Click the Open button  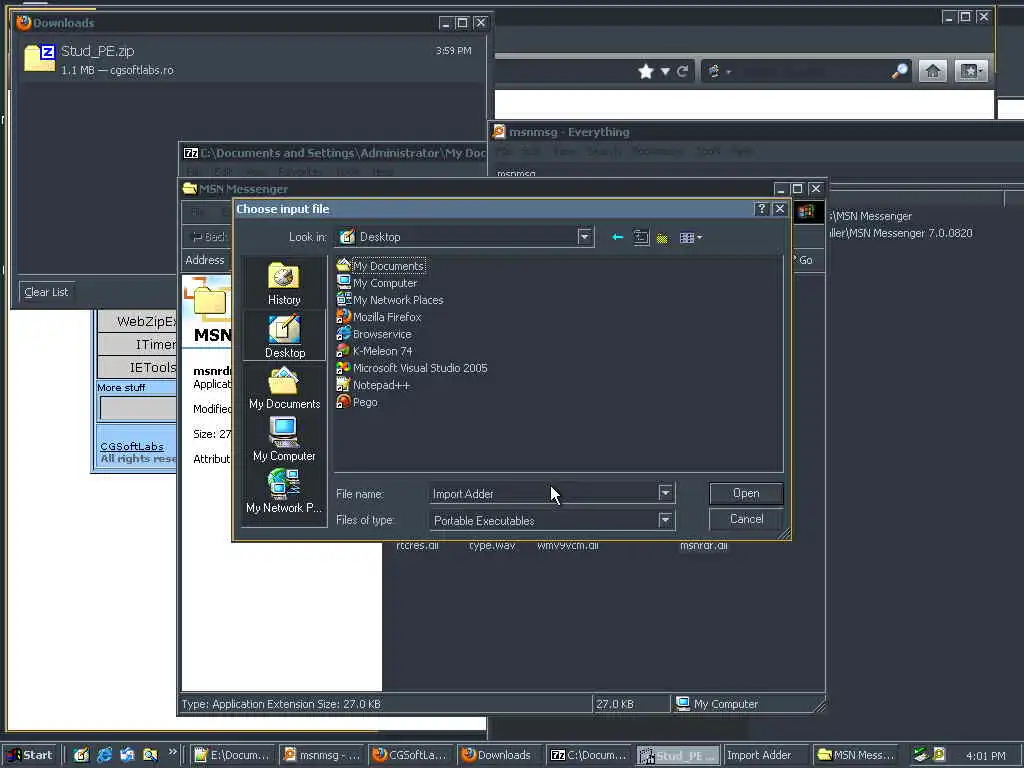[x=746, y=493]
